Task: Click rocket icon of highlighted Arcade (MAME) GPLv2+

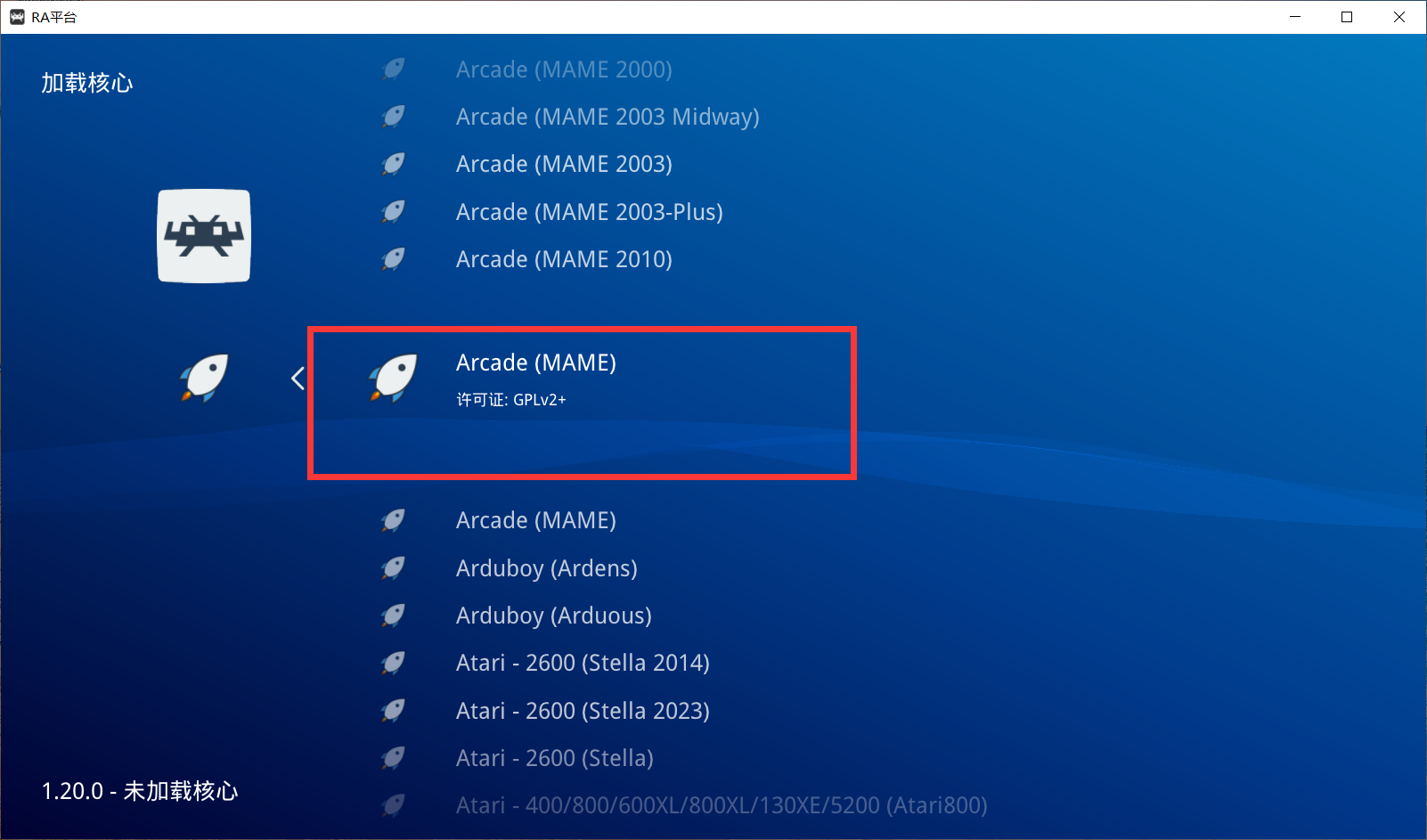Action: pyautogui.click(x=393, y=378)
